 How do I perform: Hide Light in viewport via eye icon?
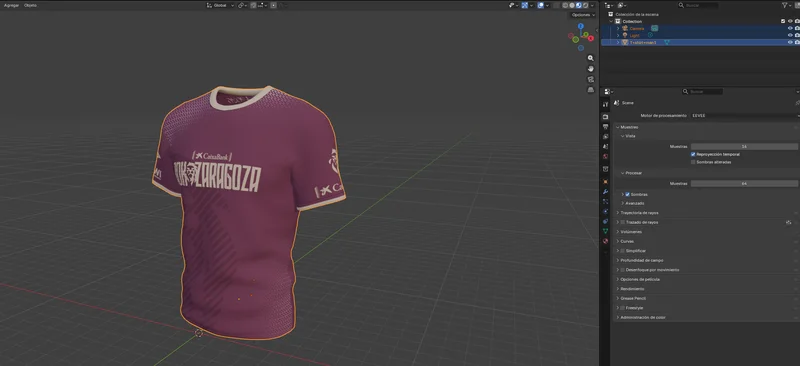tap(790, 35)
